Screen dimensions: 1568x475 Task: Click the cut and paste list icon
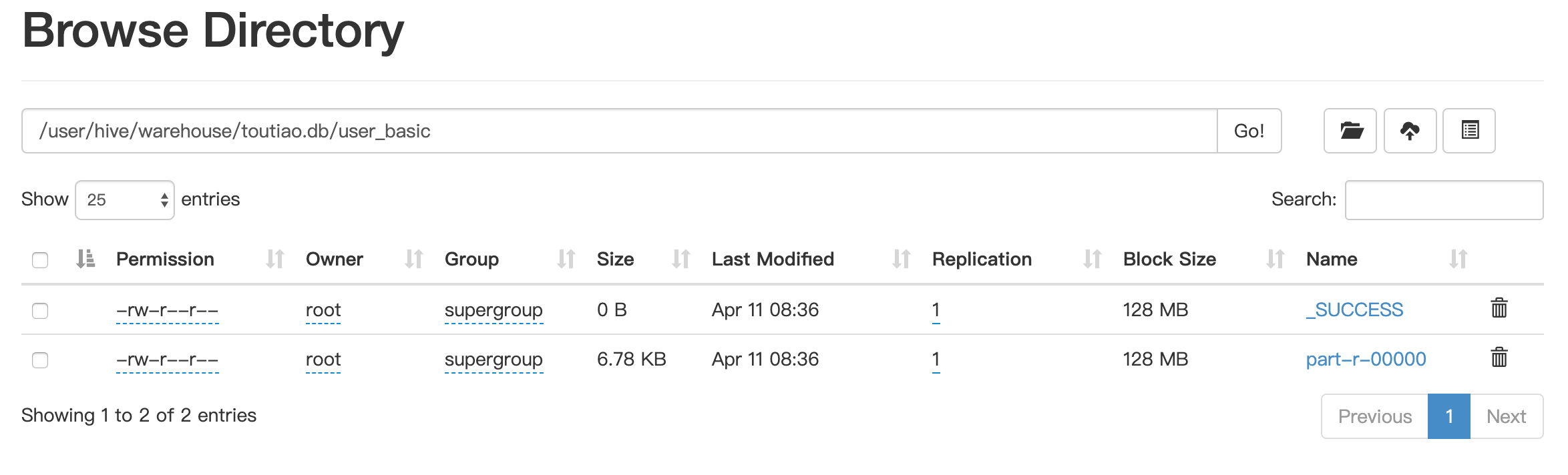pyautogui.click(x=1468, y=131)
